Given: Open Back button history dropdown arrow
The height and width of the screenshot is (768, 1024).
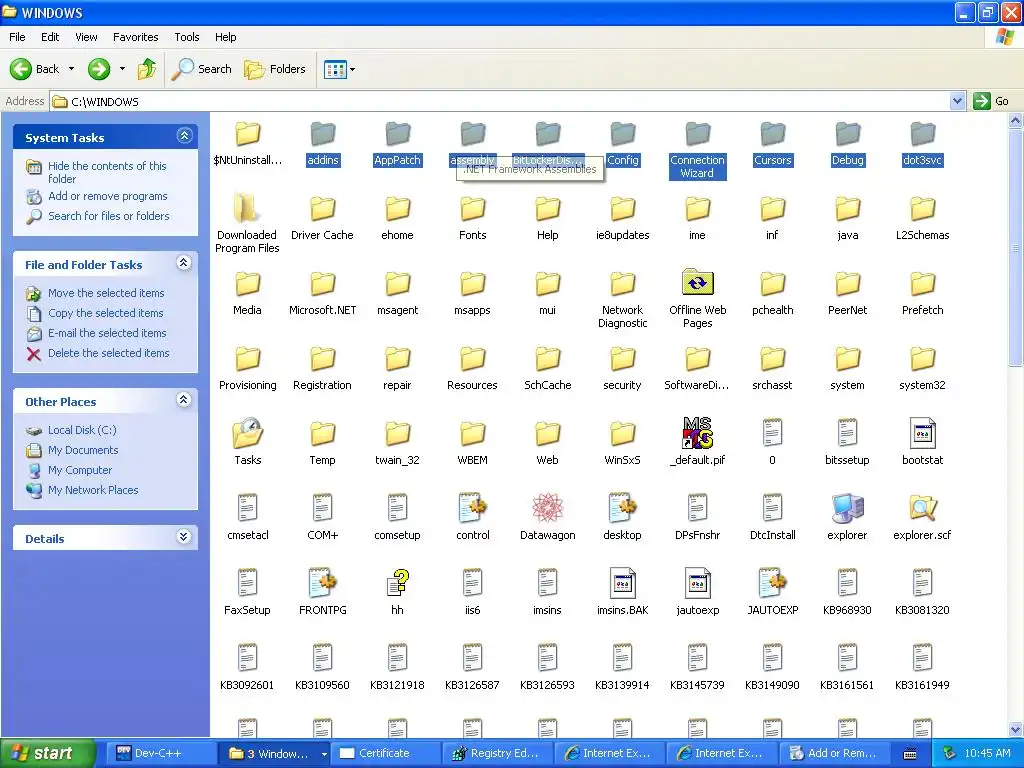Looking at the screenshot, I should (71, 69).
